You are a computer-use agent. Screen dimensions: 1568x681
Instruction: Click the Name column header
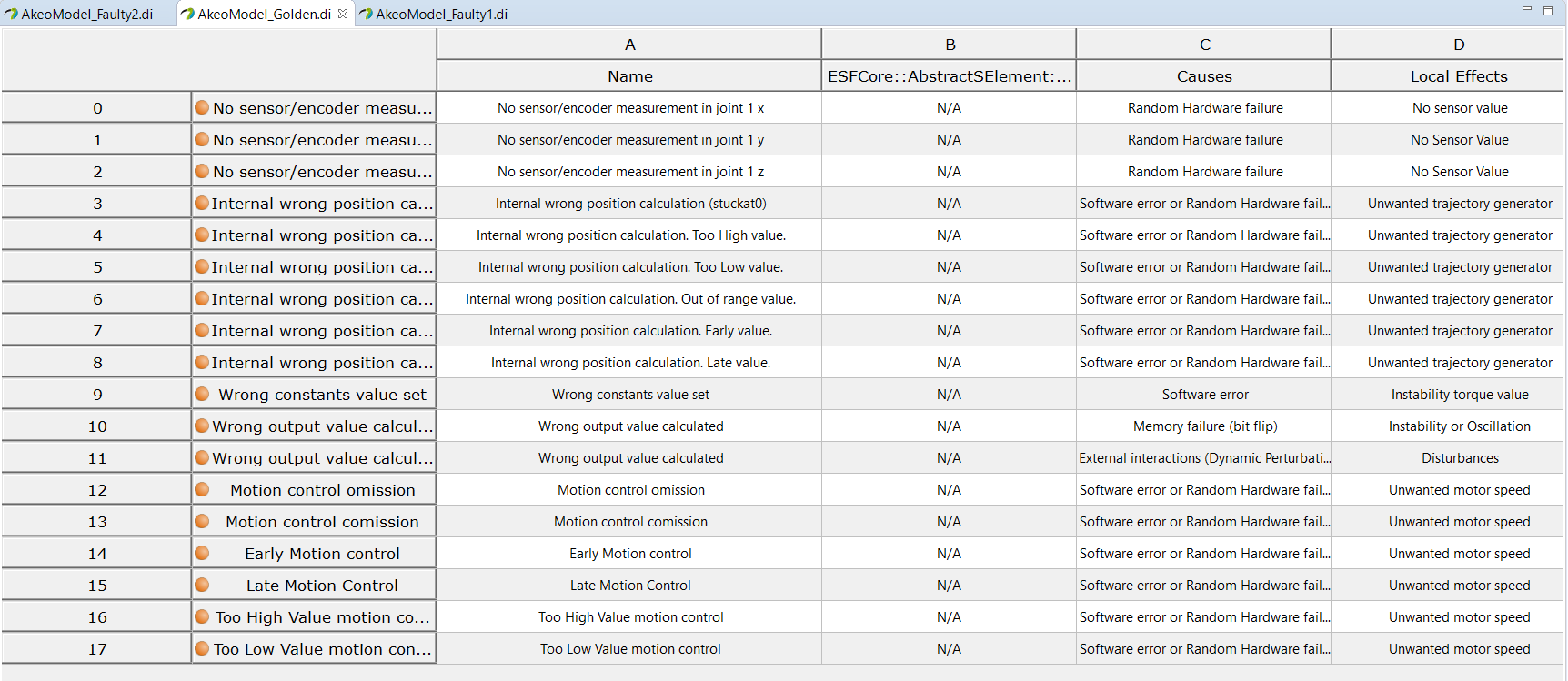[x=629, y=76]
